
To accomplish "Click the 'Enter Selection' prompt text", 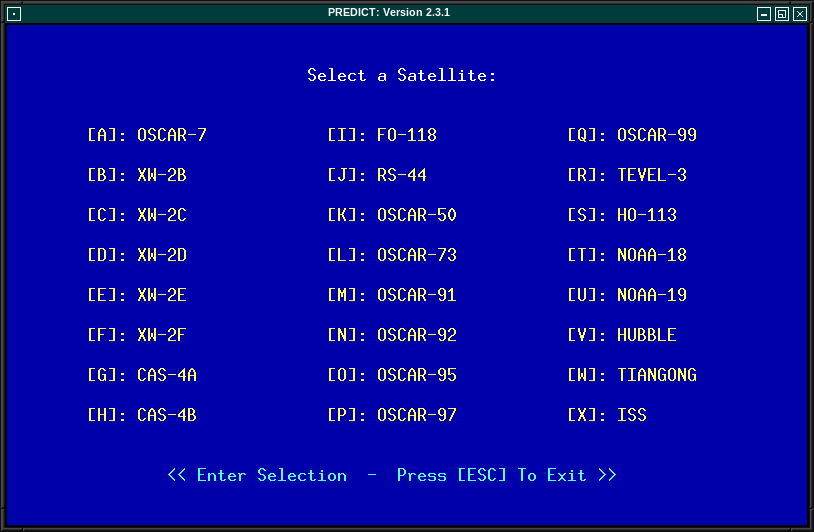I will point(272,475).
